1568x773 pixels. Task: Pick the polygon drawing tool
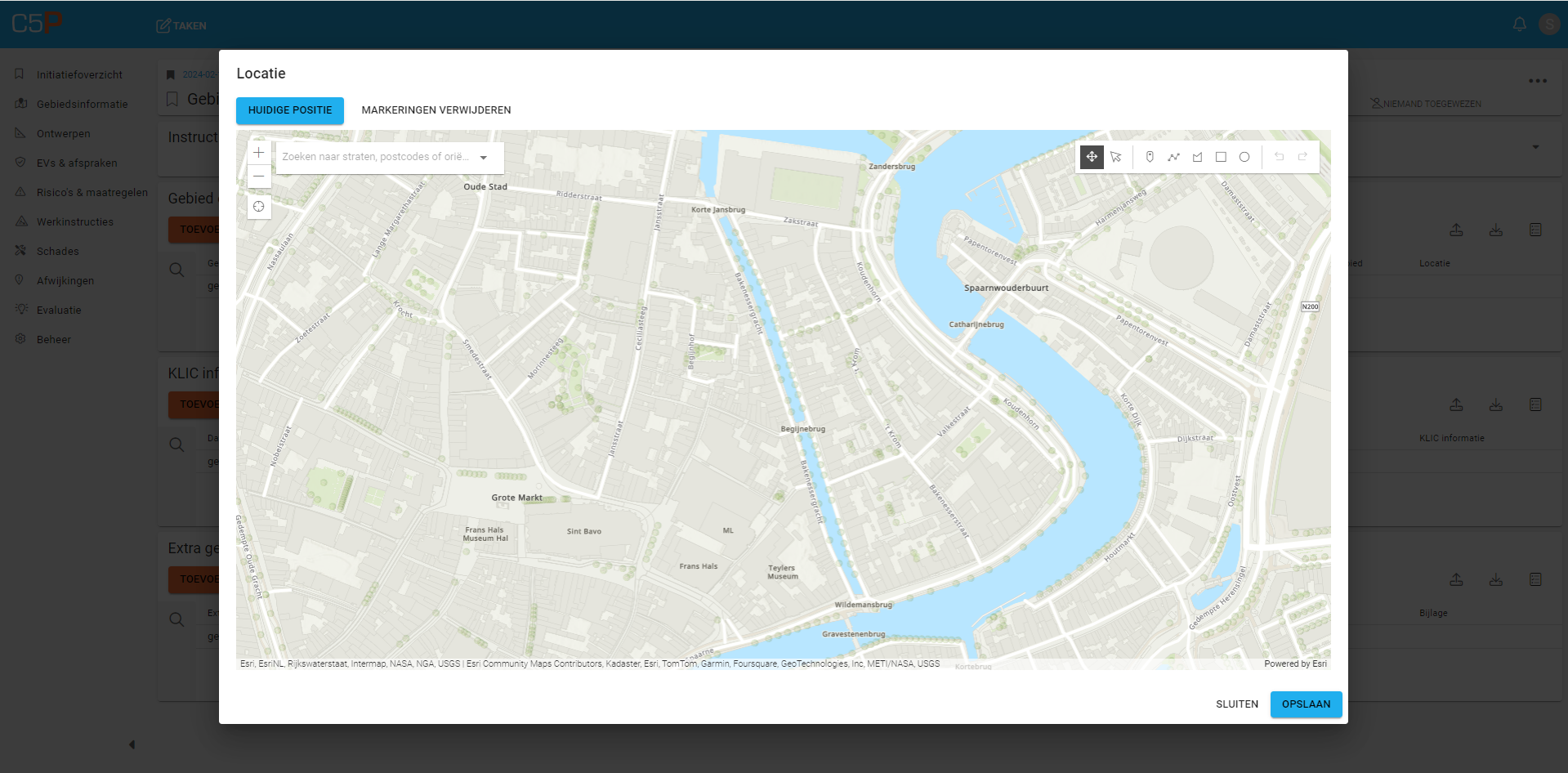pos(1197,157)
